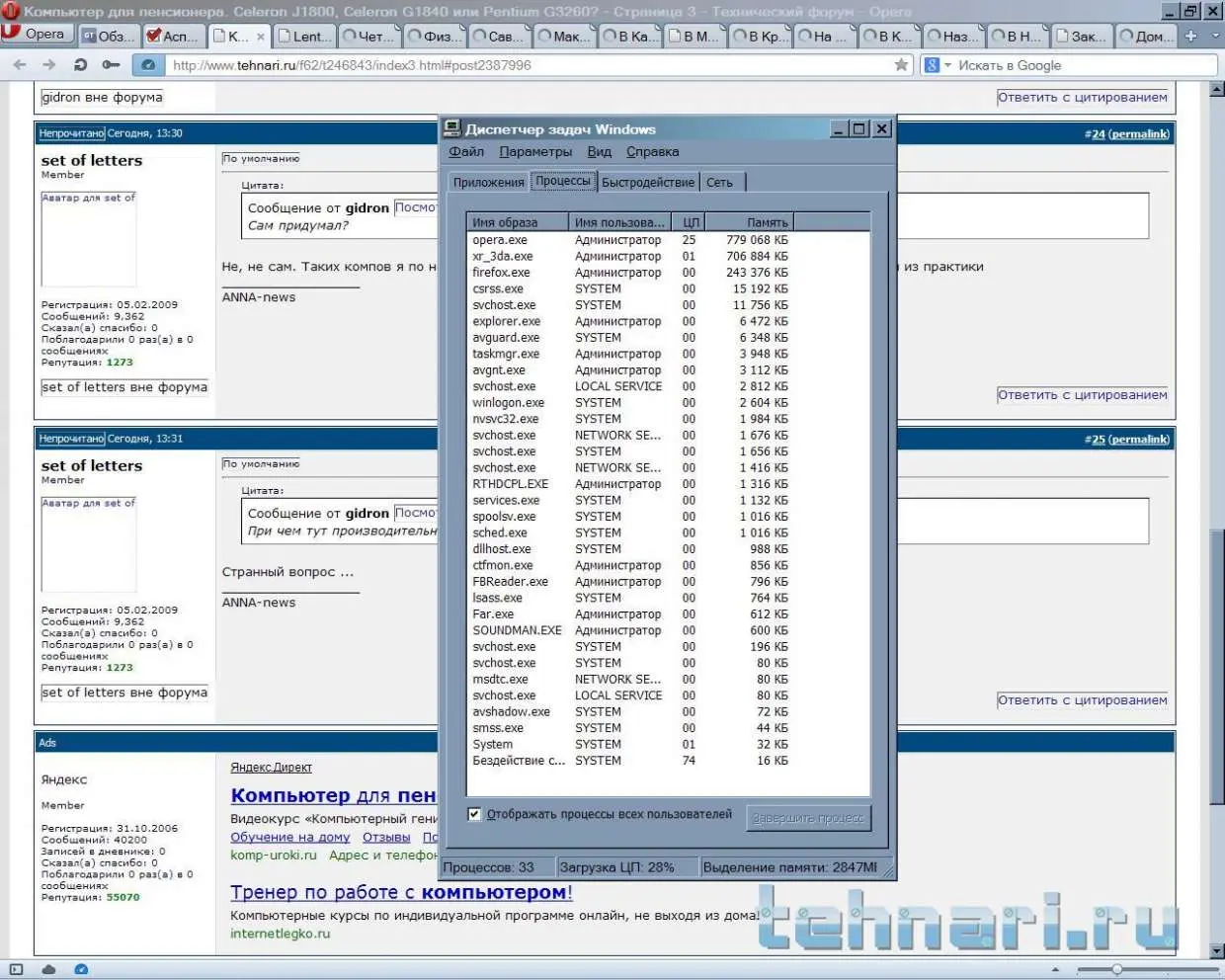Open the Справка menu in Task Manager

pyautogui.click(x=652, y=152)
